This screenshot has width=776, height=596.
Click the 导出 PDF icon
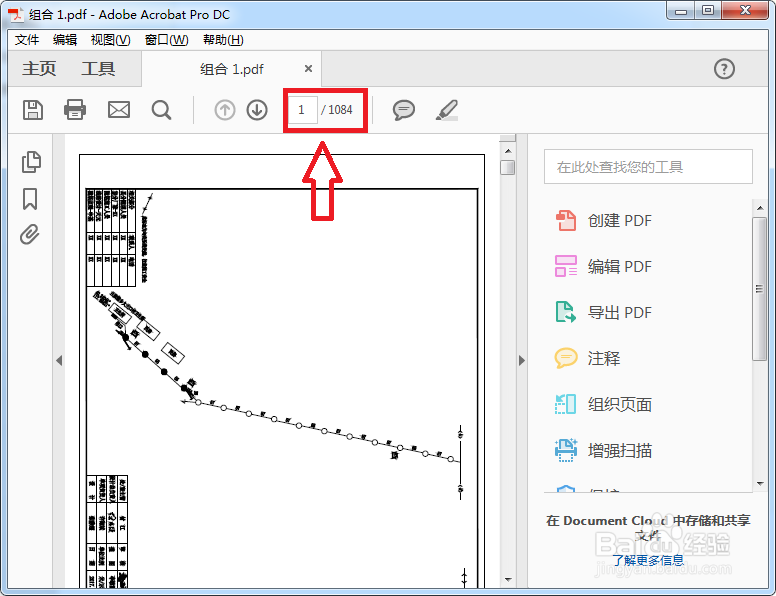566,312
